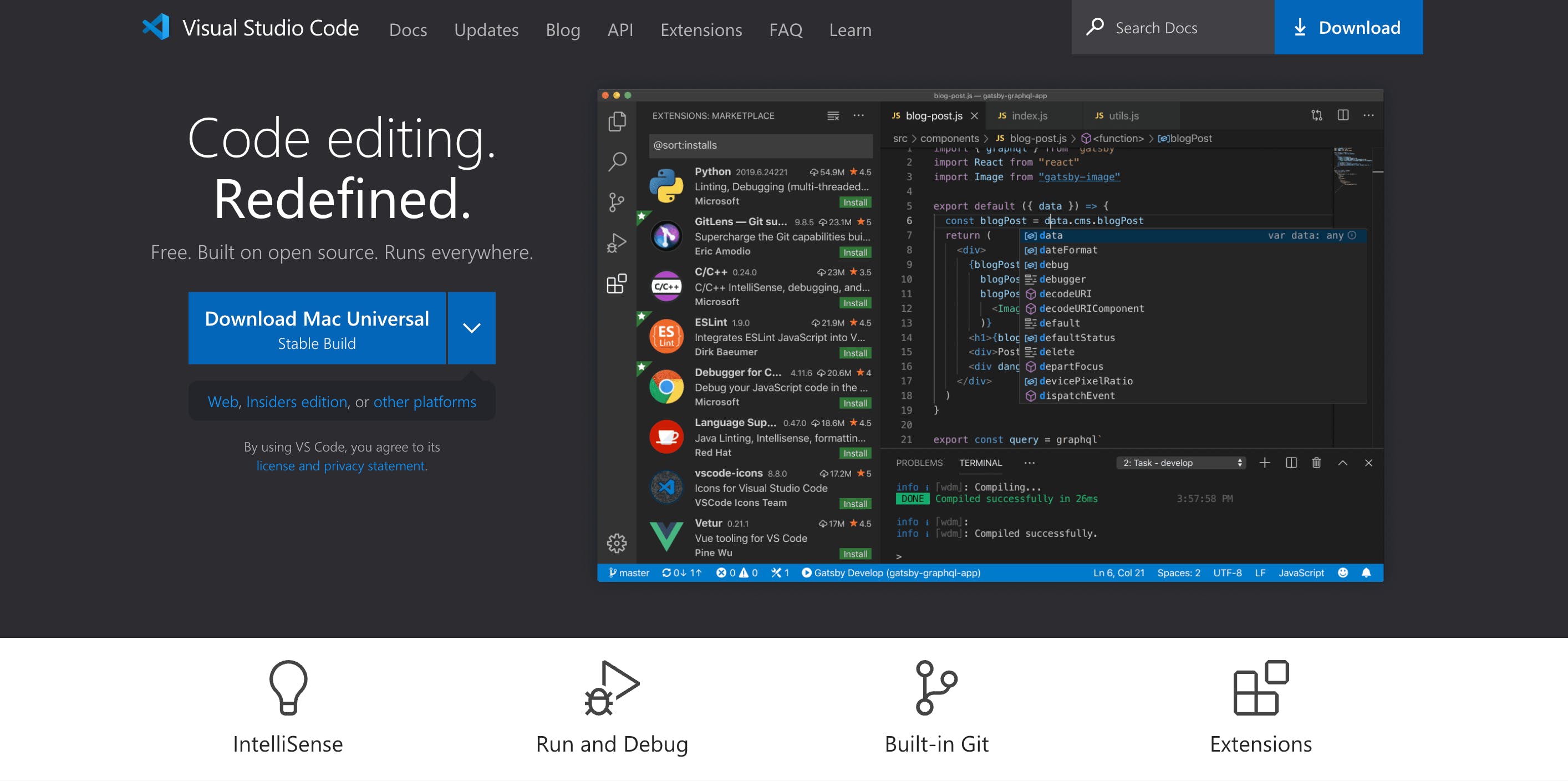Screen dimensions: 1568x781
Task: Click the 'master' branch in status bar
Action: [x=628, y=572]
